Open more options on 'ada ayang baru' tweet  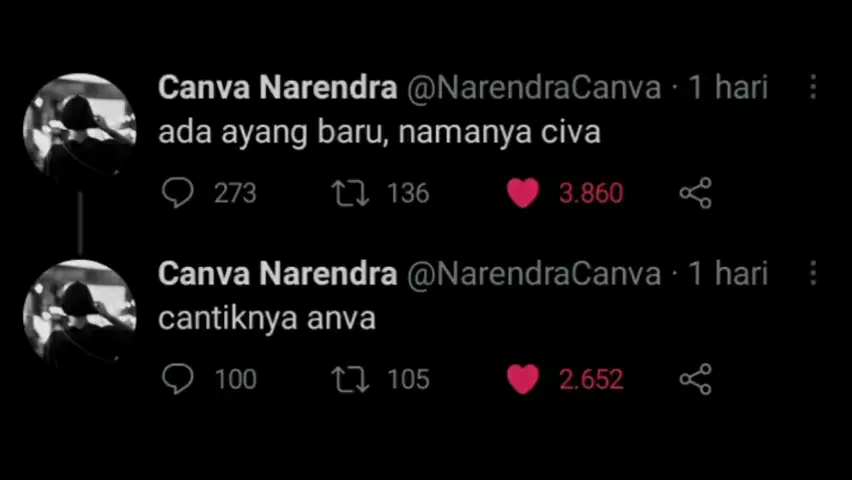click(x=813, y=88)
